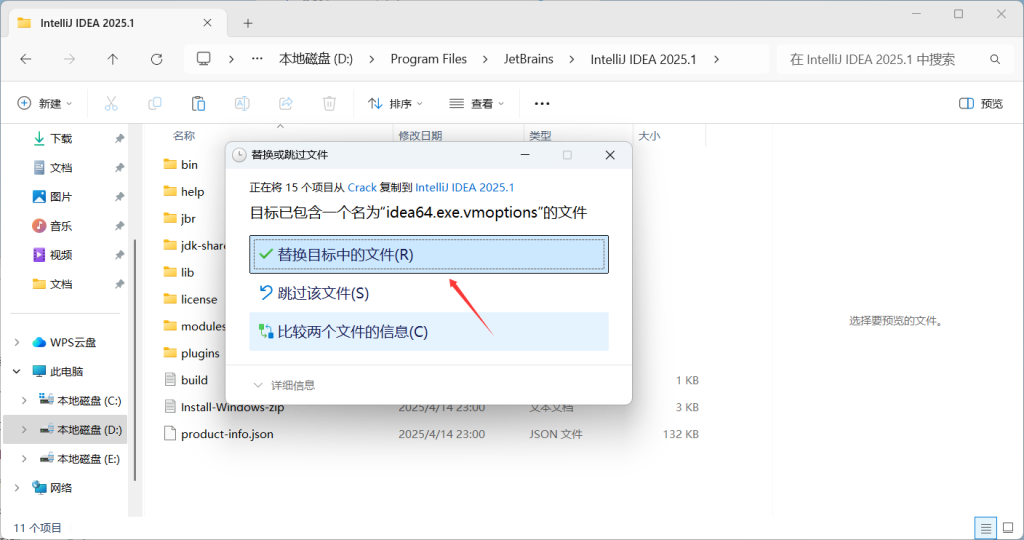Open the 音乐 quick access folder
The image size is (1024, 540).
61,226
